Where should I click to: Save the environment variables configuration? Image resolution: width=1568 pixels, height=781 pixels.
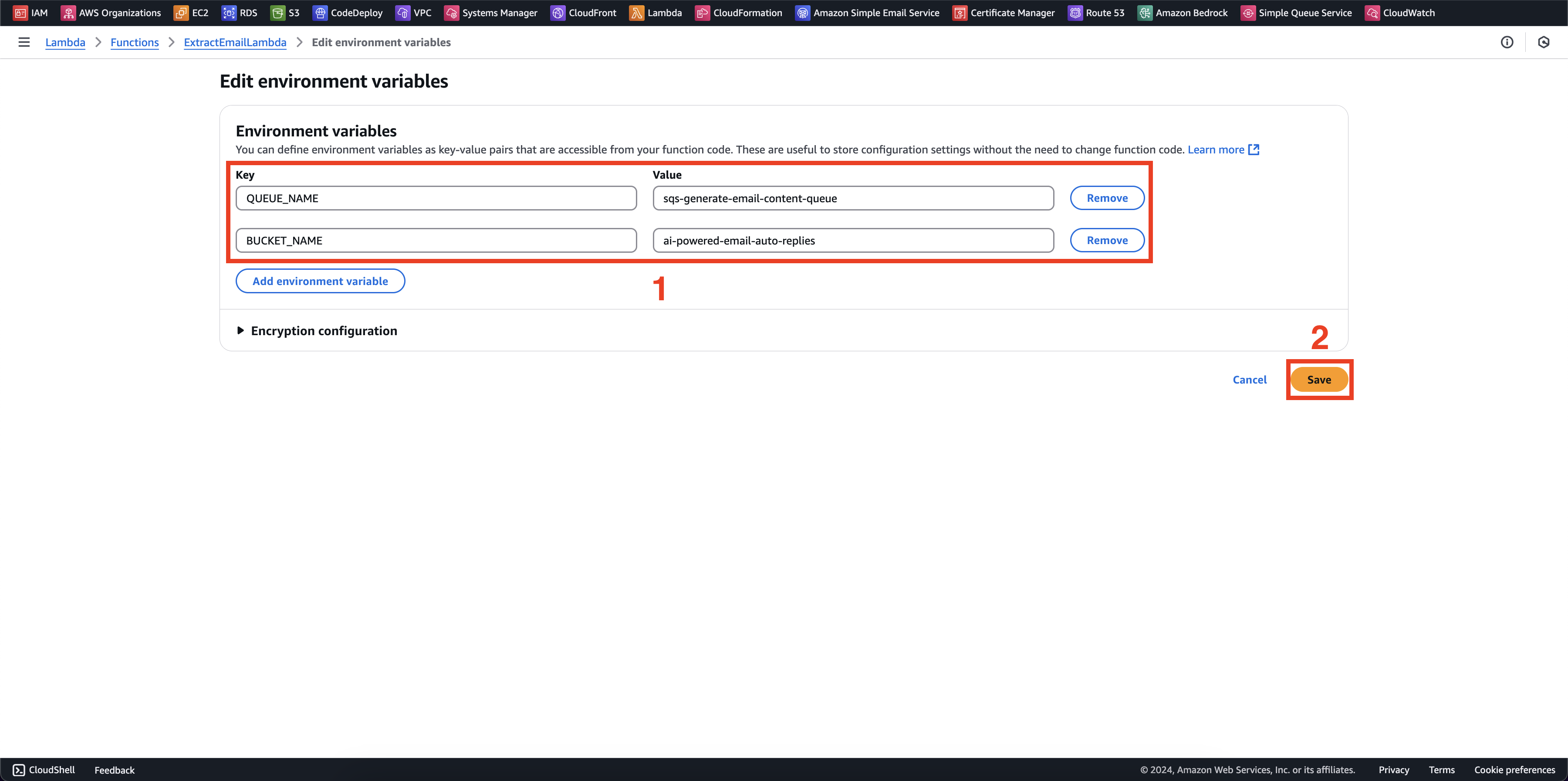(x=1319, y=379)
